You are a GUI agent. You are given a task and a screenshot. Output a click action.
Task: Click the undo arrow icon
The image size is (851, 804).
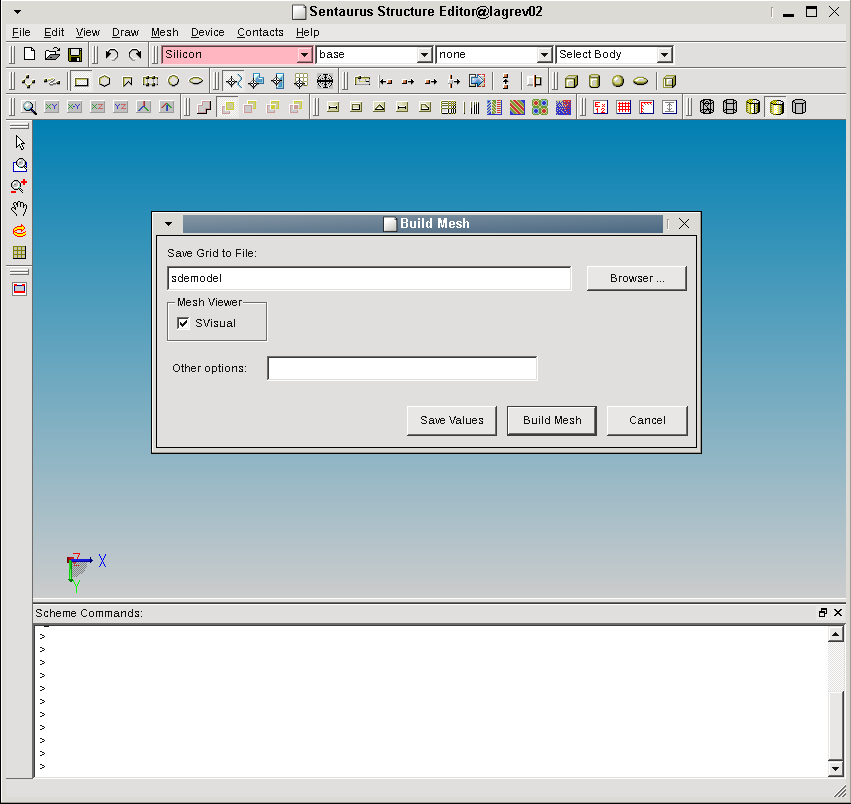point(112,55)
